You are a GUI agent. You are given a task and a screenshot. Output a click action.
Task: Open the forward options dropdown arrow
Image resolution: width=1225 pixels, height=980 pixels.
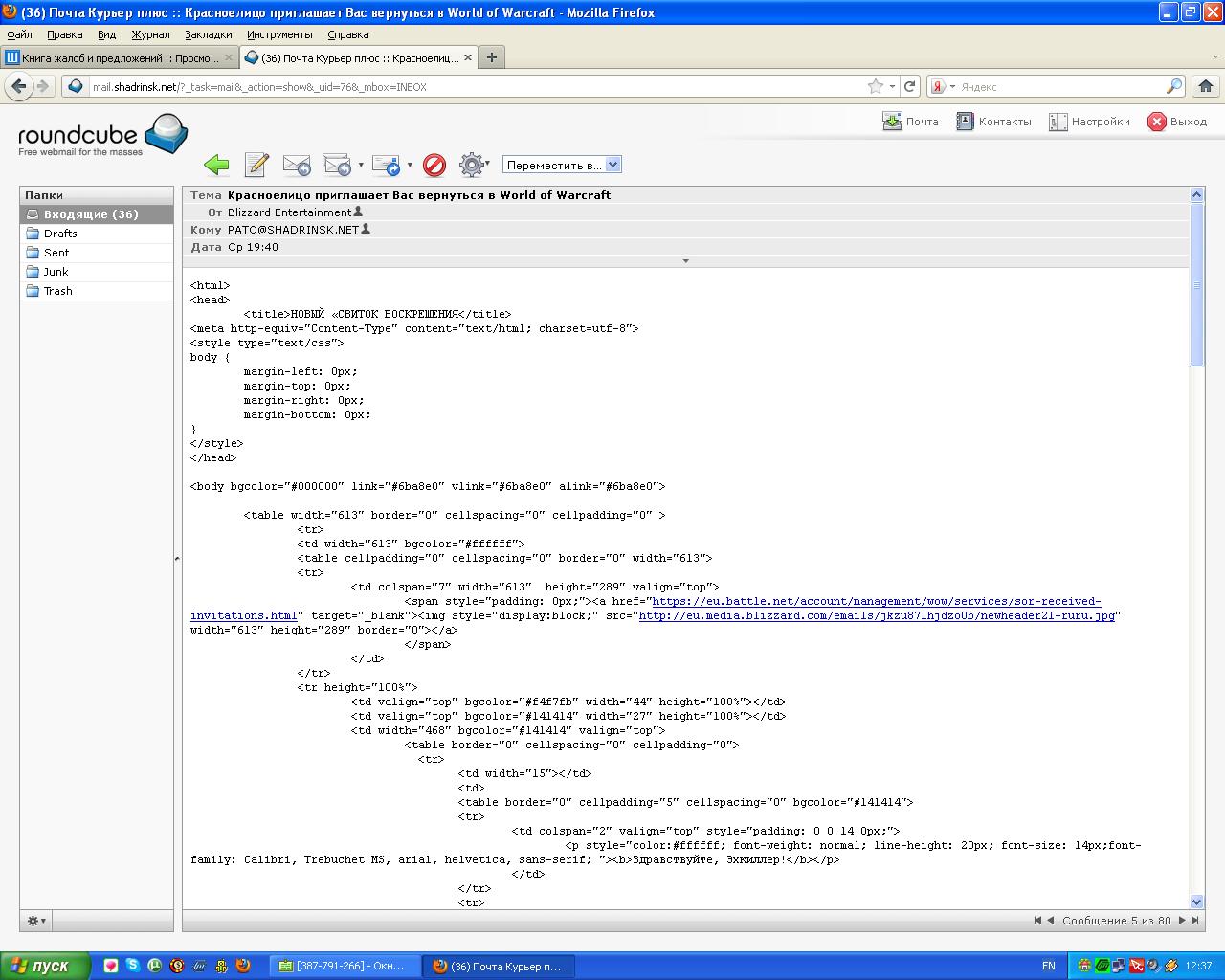pos(410,165)
